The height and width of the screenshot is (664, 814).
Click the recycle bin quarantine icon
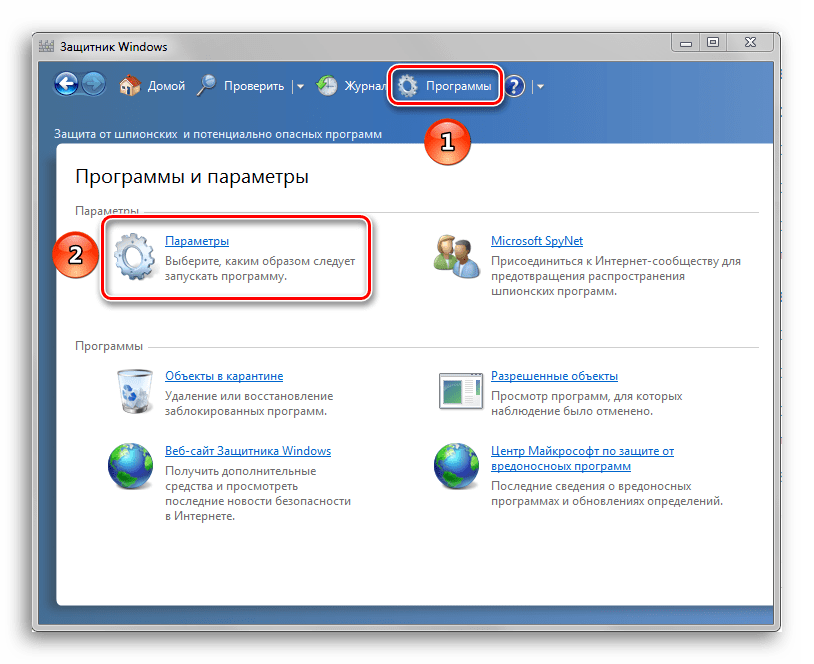pos(135,391)
